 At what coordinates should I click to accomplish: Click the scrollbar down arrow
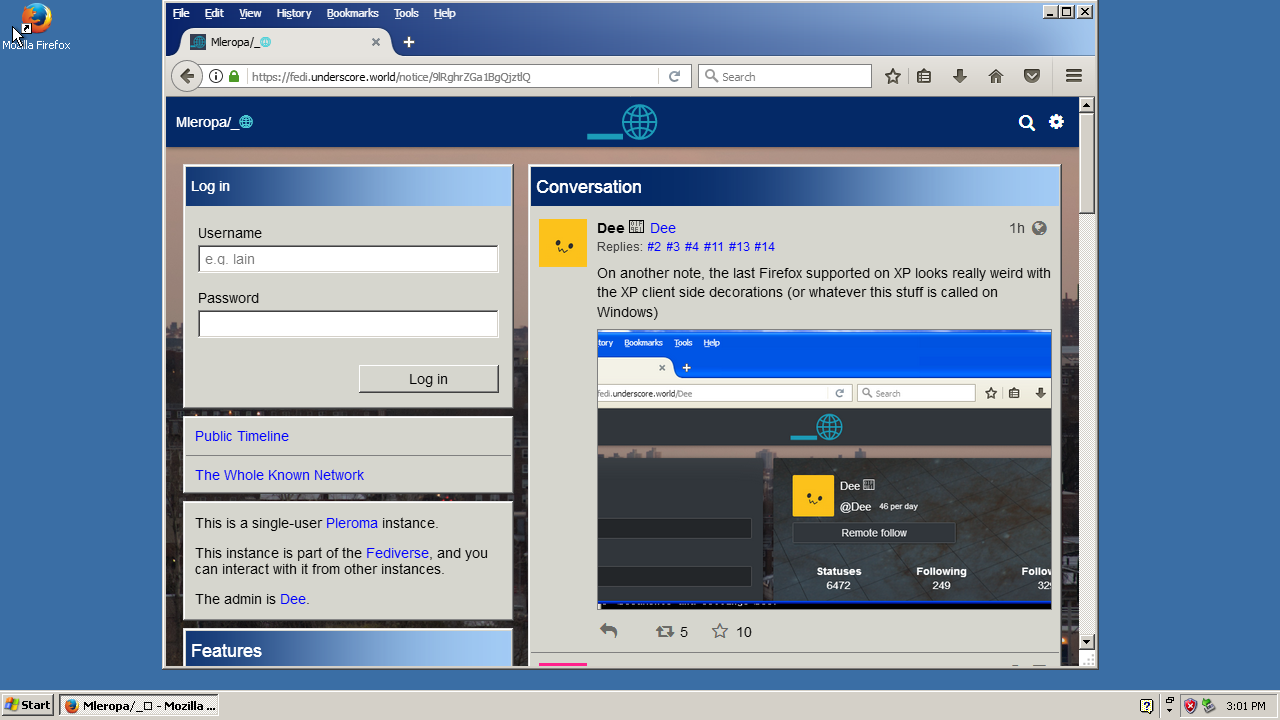point(1087,641)
